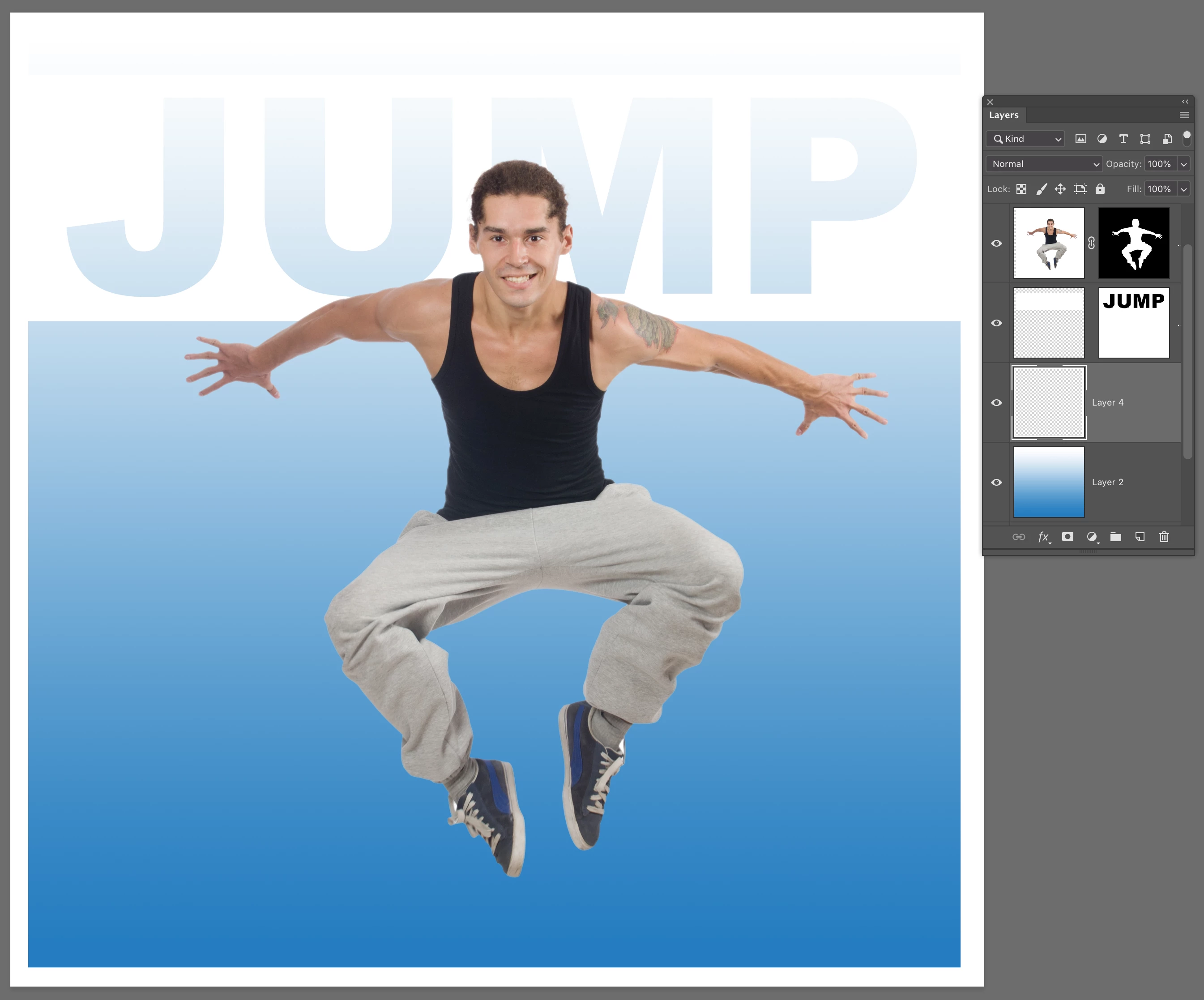Expand the Opacity slider arrow
The width and height of the screenshot is (1204, 1000).
[1183, 164]
